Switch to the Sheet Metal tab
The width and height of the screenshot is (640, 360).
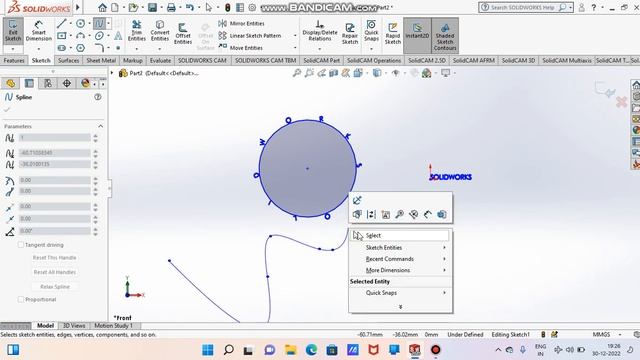tap(101, 60)
